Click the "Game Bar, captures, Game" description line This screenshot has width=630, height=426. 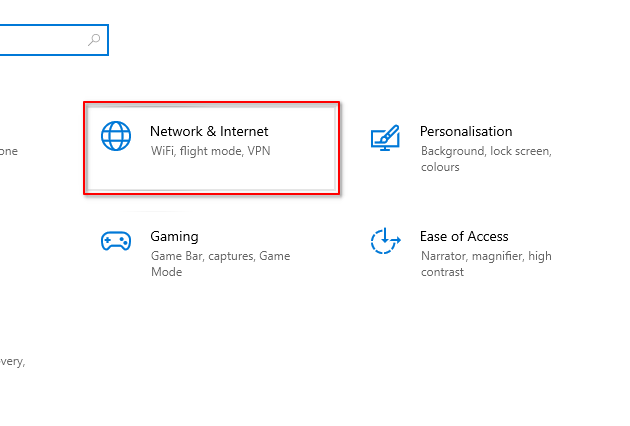click(x=220, y=256)
